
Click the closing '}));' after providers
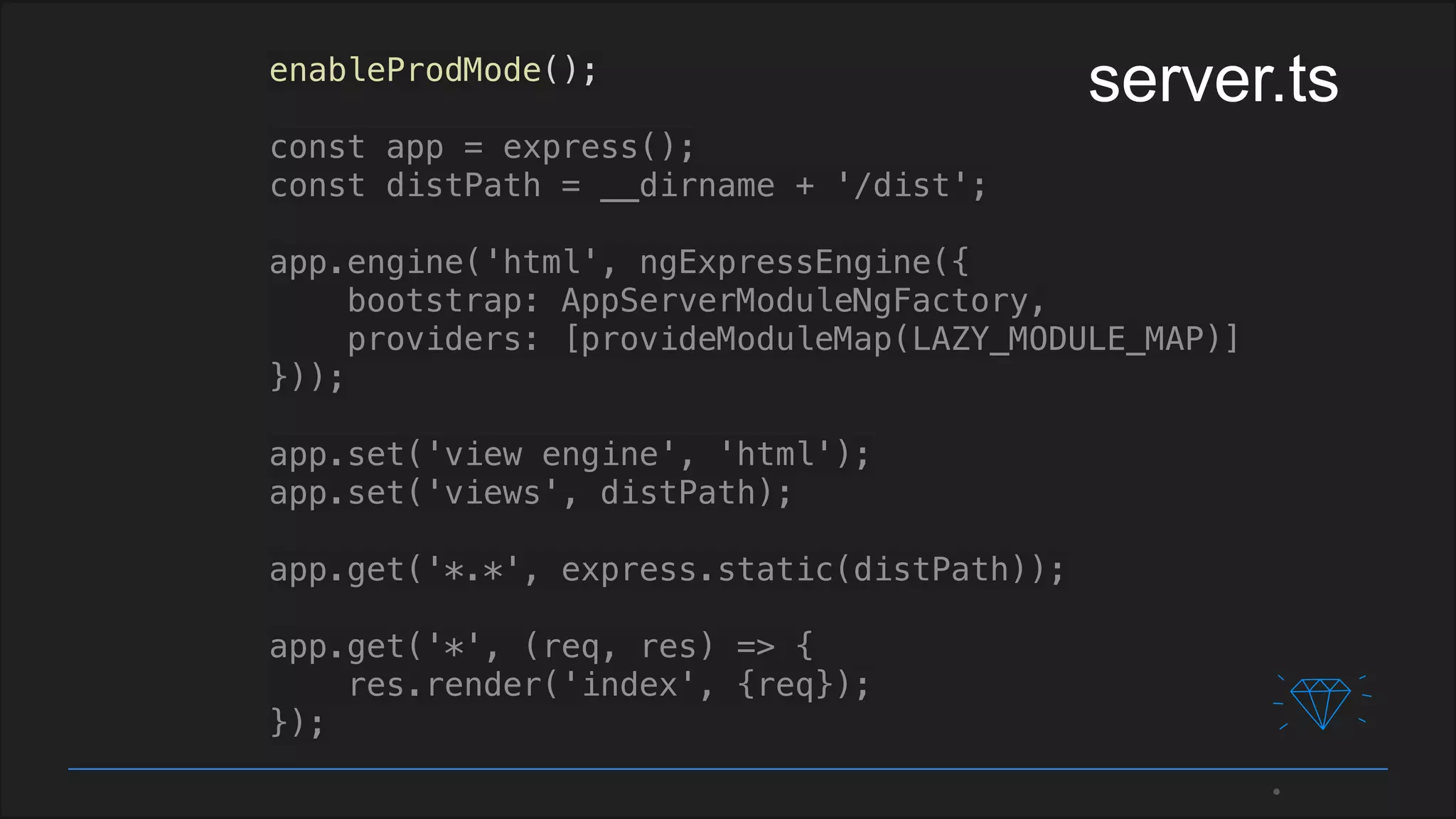(306, 377)
